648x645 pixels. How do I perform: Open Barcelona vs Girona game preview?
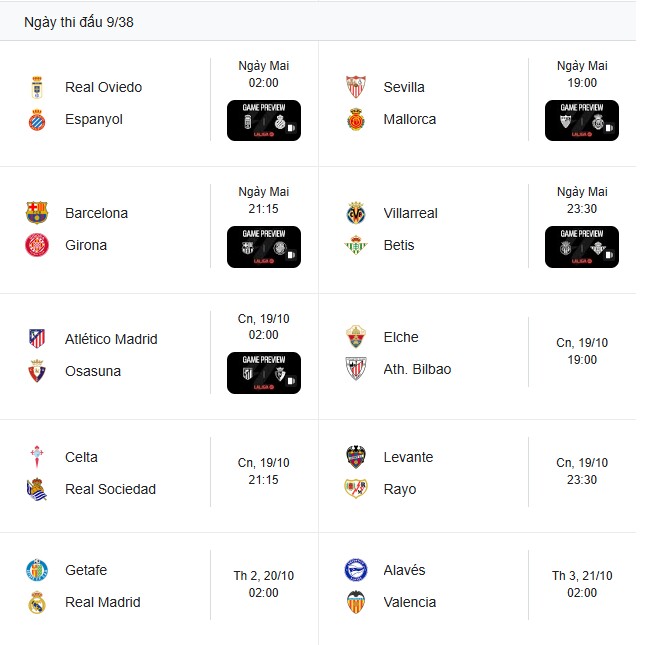point(264,246)
